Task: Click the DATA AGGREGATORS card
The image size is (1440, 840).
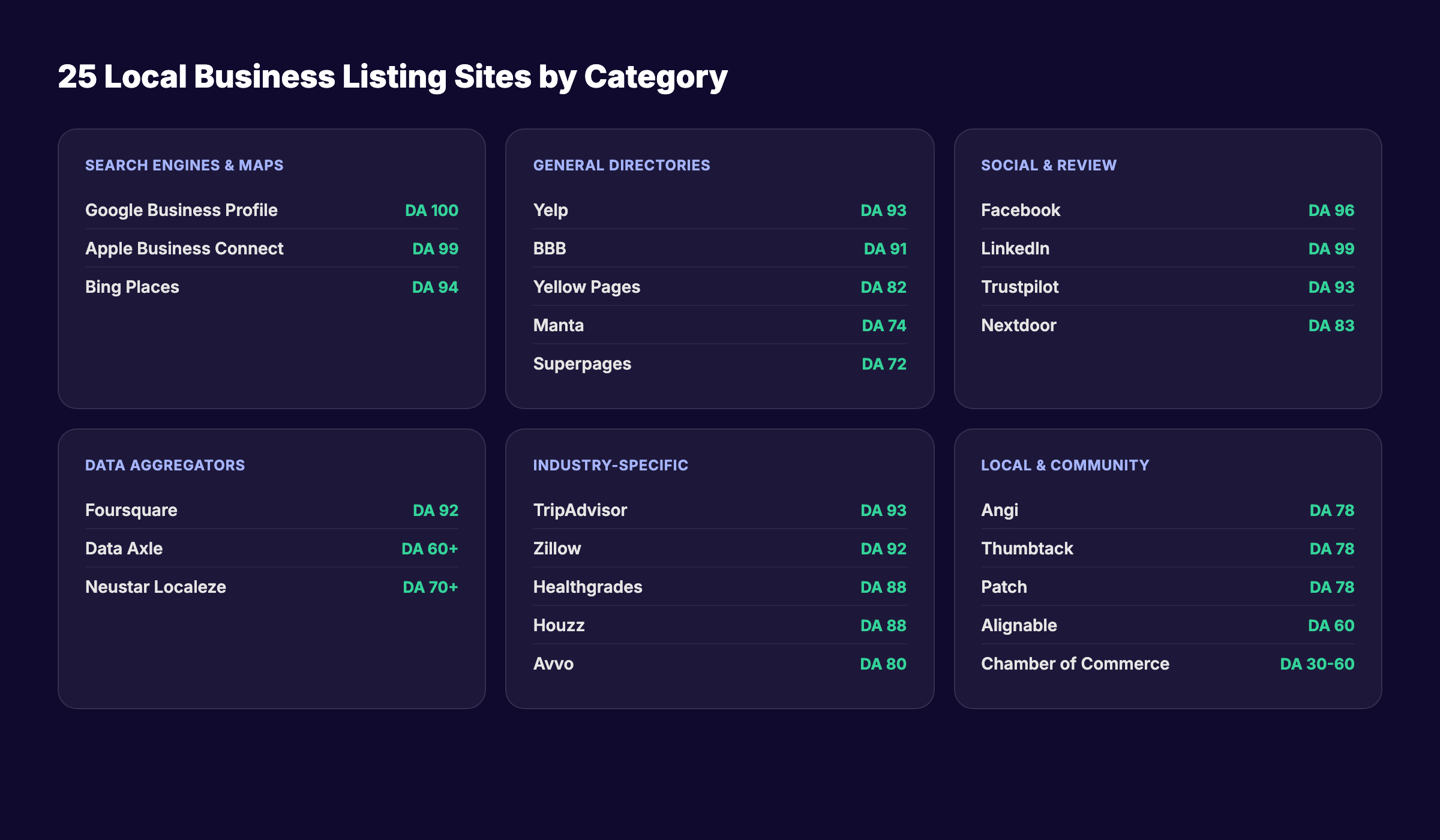Action: pyautogui.click(x=164, y=464)
